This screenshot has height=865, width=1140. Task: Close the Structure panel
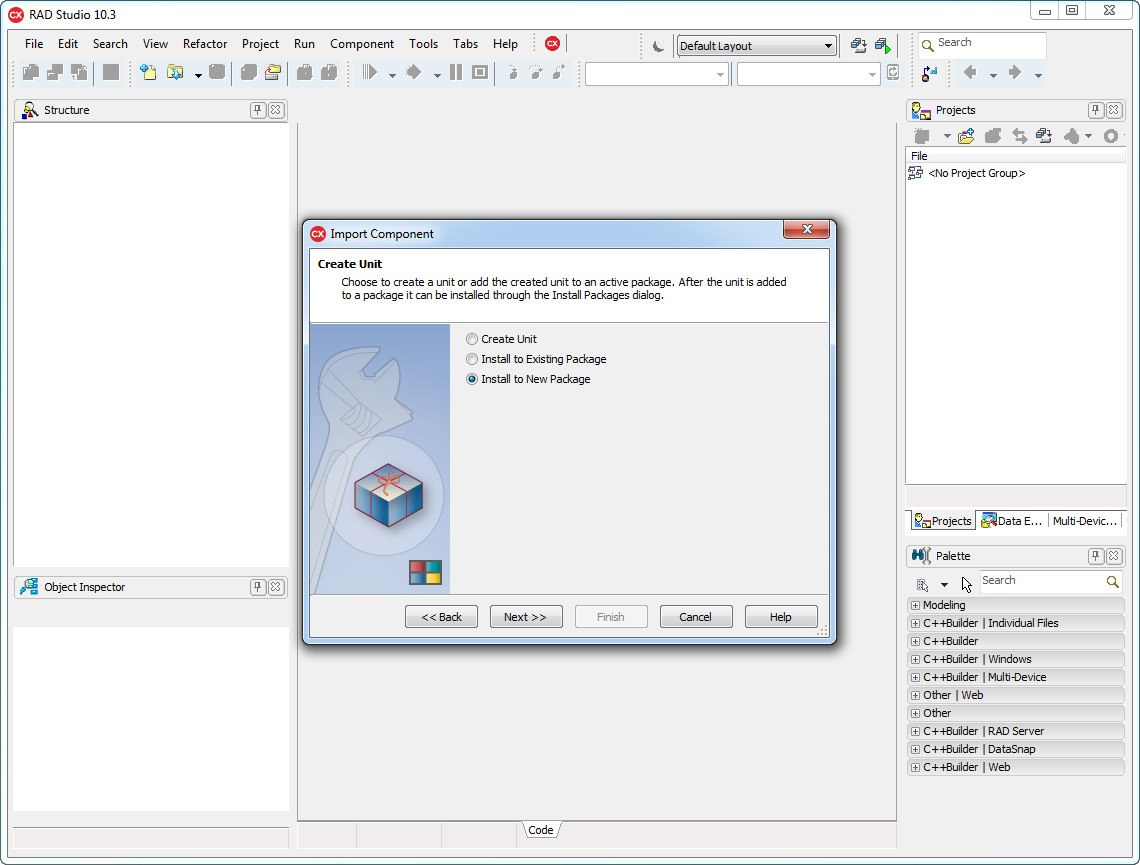[276, 110]
